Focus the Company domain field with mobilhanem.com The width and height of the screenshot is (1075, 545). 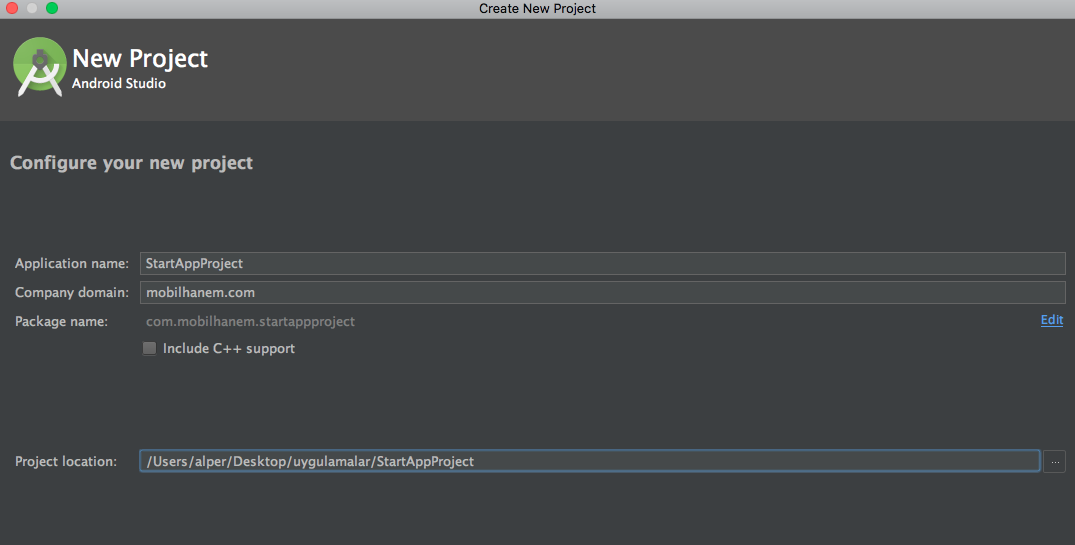tap(603, 292)
